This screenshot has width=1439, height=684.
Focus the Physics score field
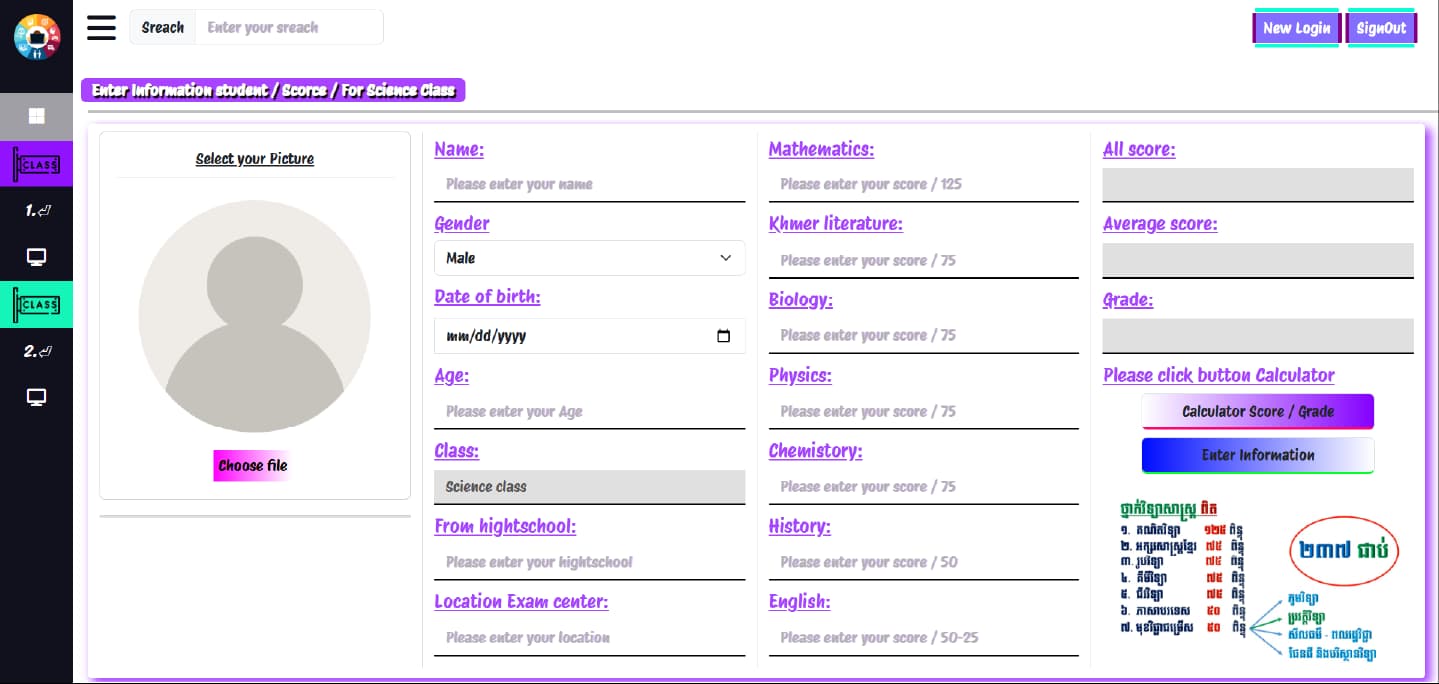click(x=924, y=411)
